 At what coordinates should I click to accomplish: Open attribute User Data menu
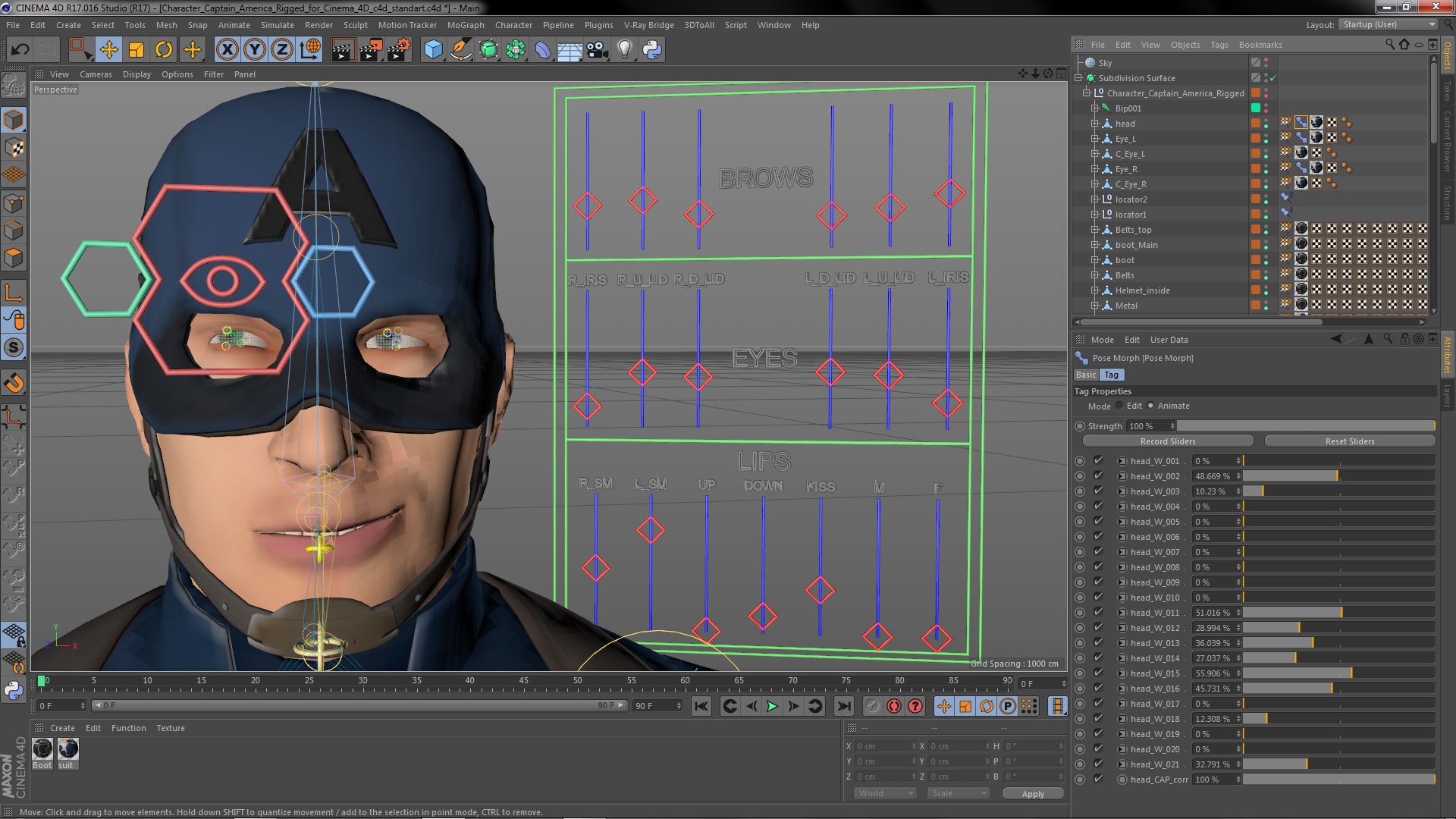click(1169, 340)
